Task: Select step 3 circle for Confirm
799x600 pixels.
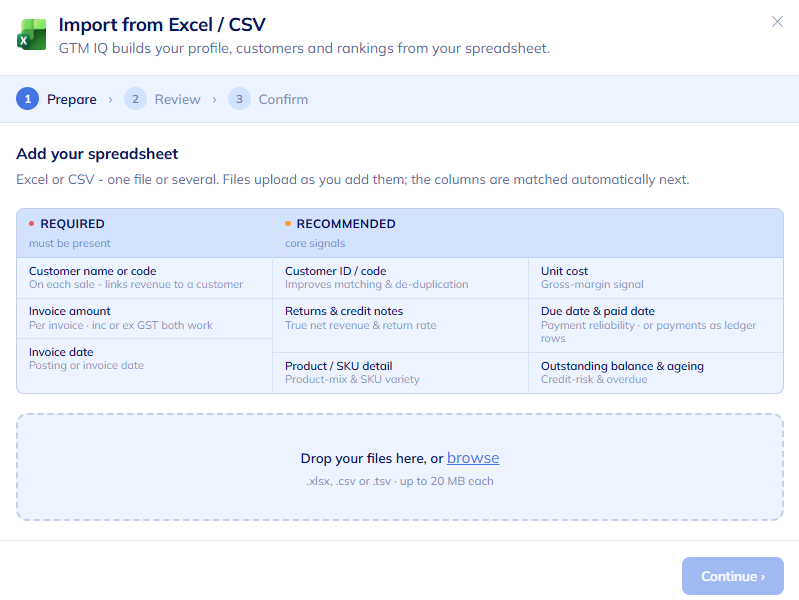Action: tap(239, 99)
